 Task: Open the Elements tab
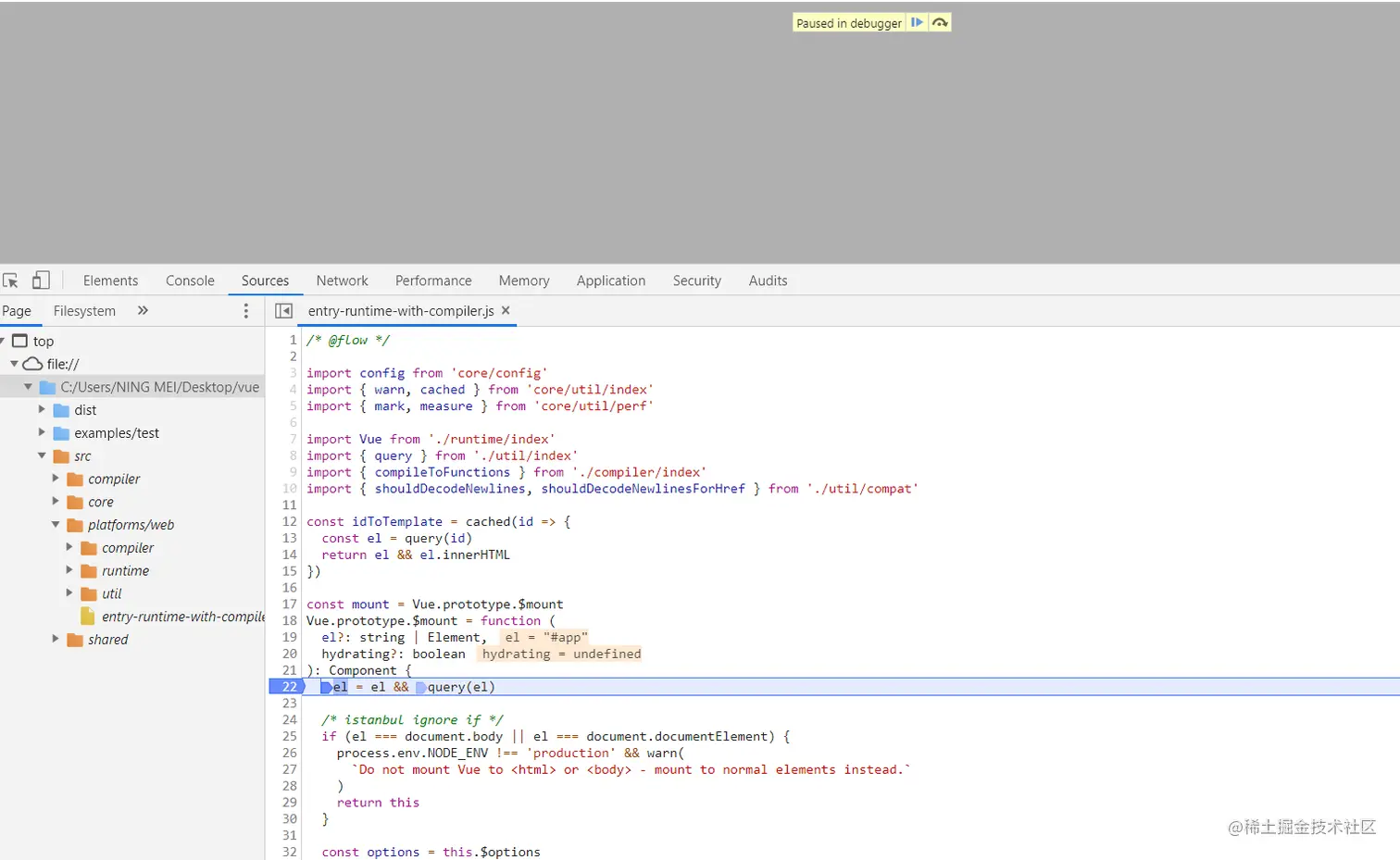point(110,280)
